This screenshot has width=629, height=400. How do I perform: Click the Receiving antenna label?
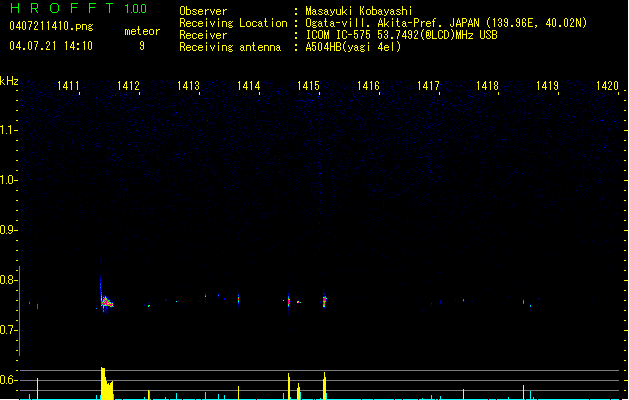tap(230, 47)
